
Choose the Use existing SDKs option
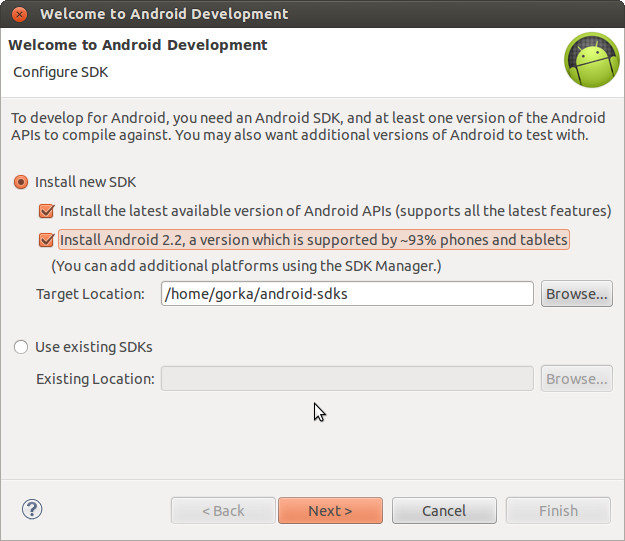pyautogui.click(x=21, y=347)
